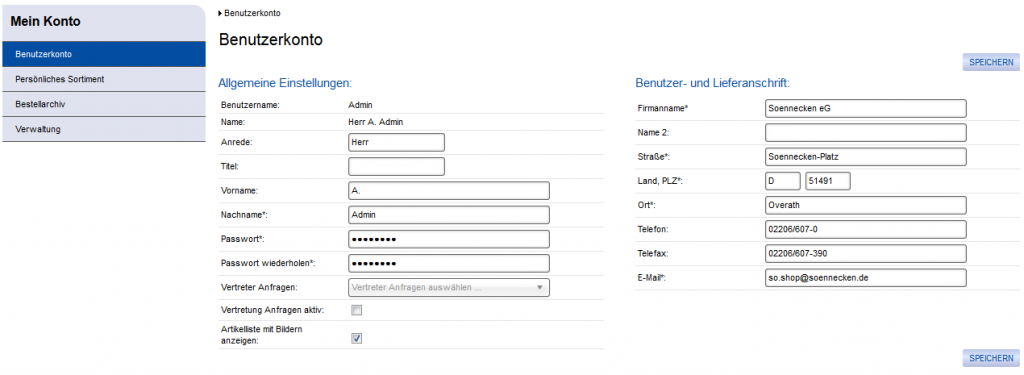The width and height of the screenshot is (1024, 375).
Task: Click the bottom SPEICHERN button
Action: click(x=991, y=358)
